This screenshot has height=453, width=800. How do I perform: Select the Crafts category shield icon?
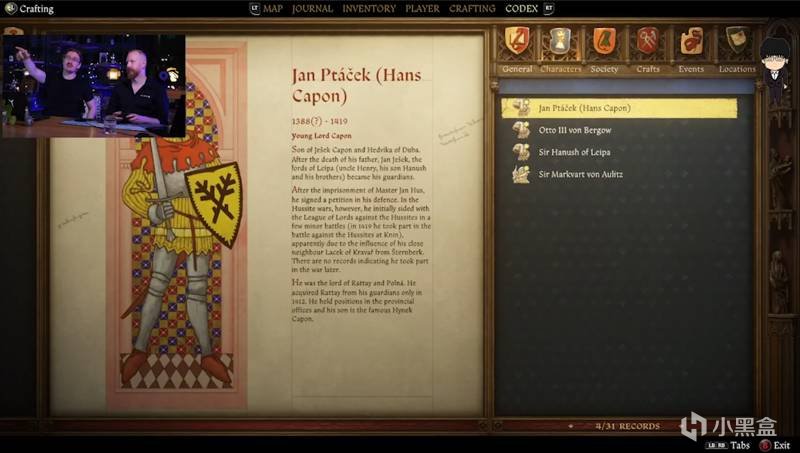click(x=647, y=42)
